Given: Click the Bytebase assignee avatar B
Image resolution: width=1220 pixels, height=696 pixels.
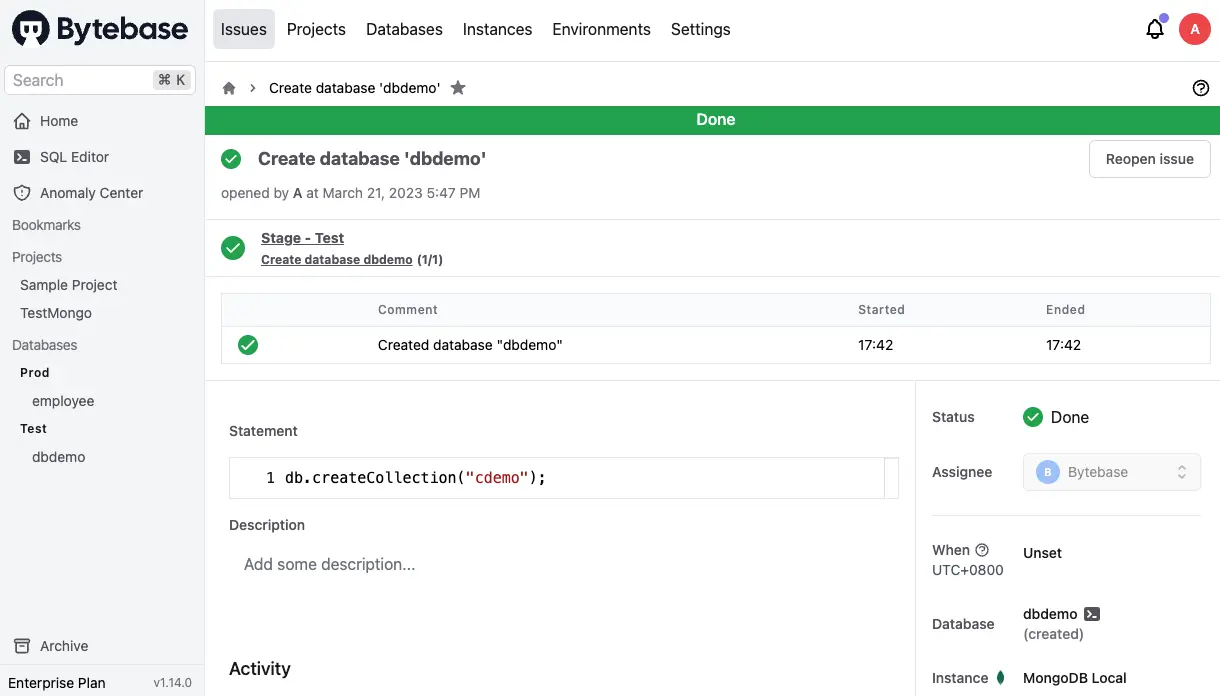Looking at the screenshot, I should [x=1048, y=472].
